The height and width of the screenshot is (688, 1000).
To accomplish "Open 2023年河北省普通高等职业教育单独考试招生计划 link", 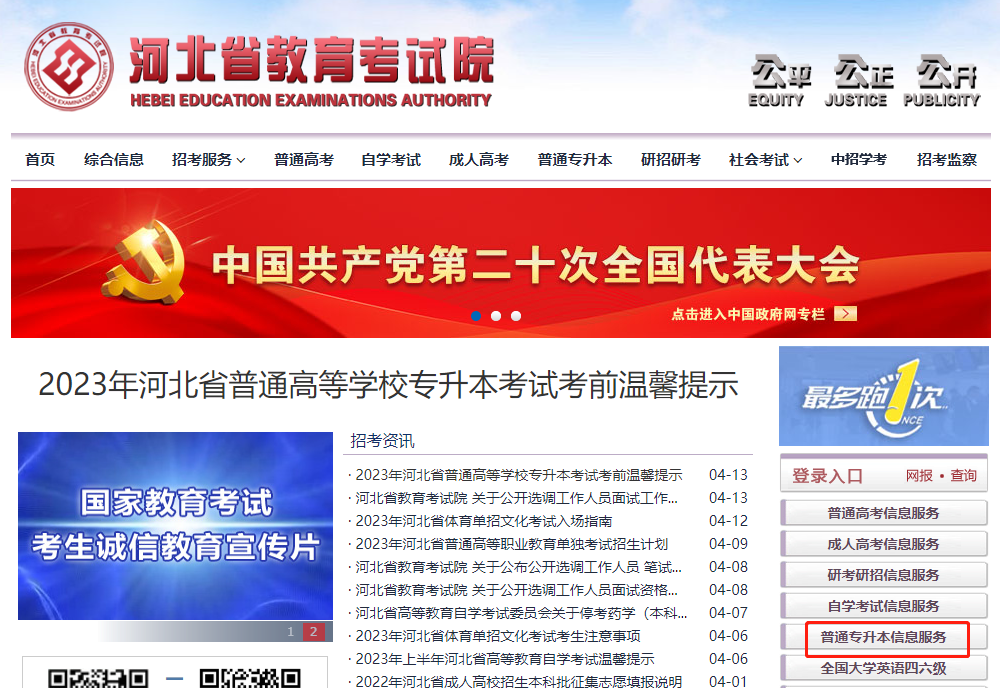I will pos(511,544).
